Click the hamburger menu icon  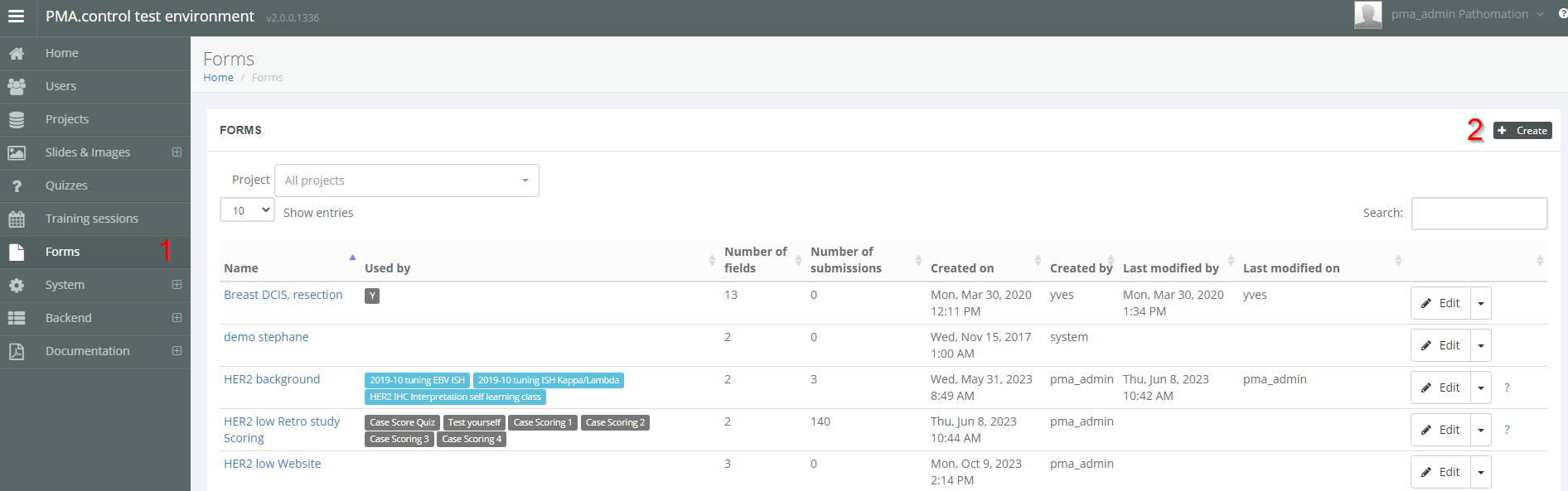(16, 17)
